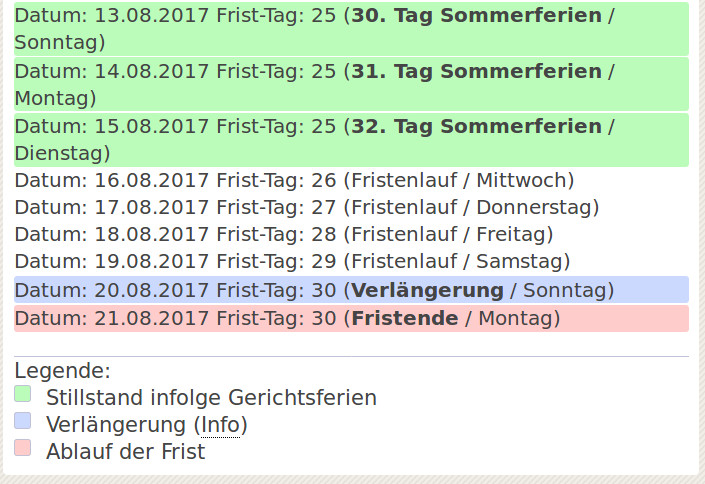
Task: Click the 18.08.2017 Fristenlauf Freitag entry
Action: [284, 234]
